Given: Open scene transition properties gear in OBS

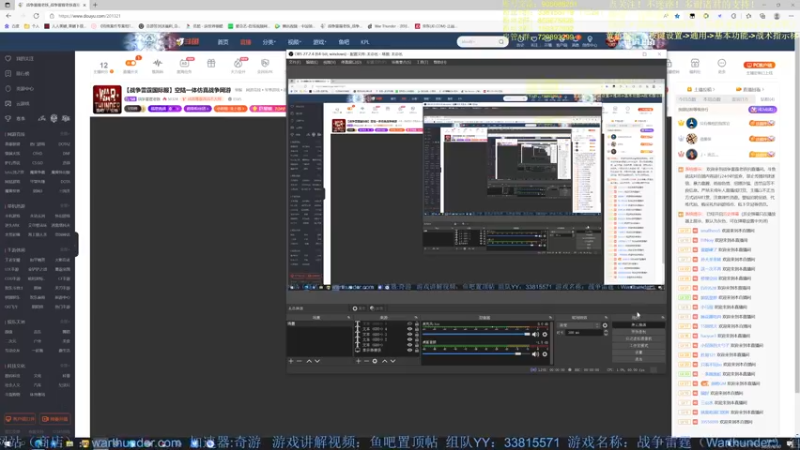Looking at the screenshot, I should tap(605, 325).
